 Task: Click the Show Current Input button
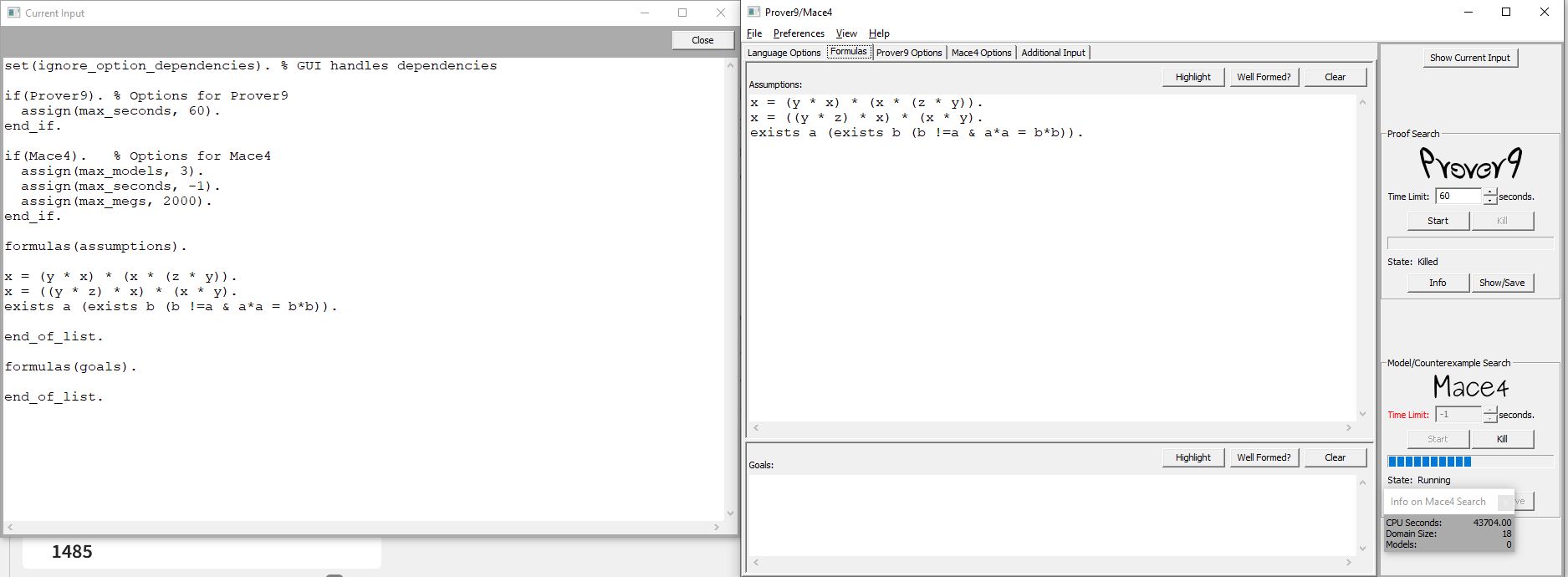pos(1469,58)
